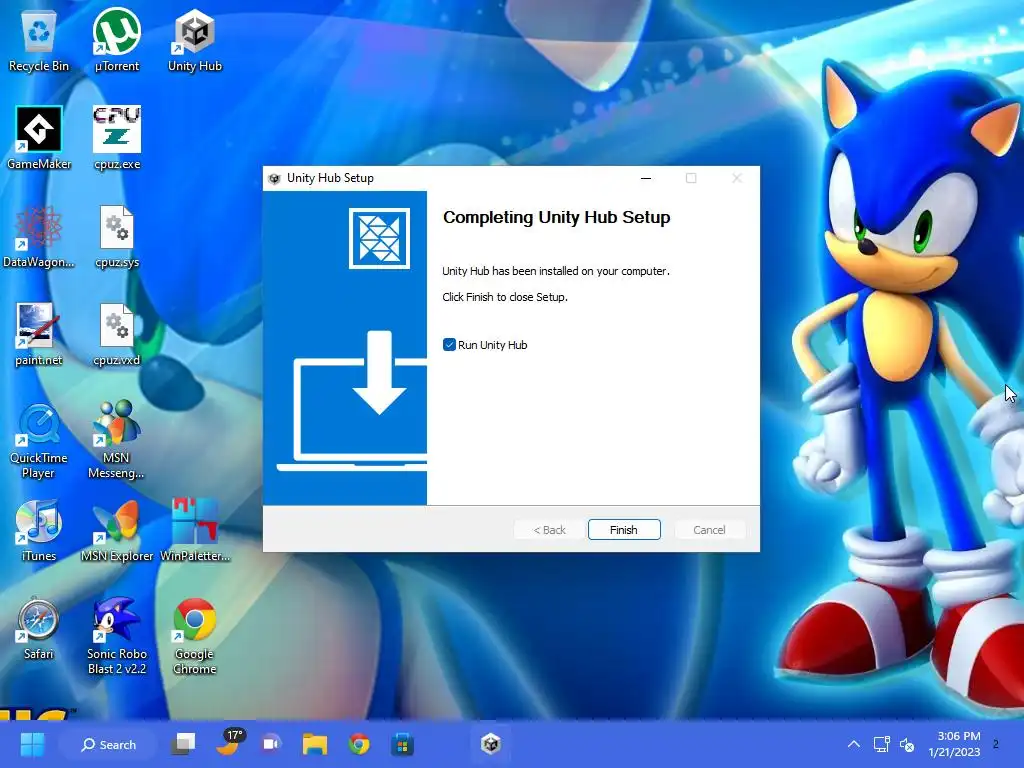This screenshot has height=768, width=1024.
Task: Click the Unity Hub Setup title icon
Action: coord(274,178)
